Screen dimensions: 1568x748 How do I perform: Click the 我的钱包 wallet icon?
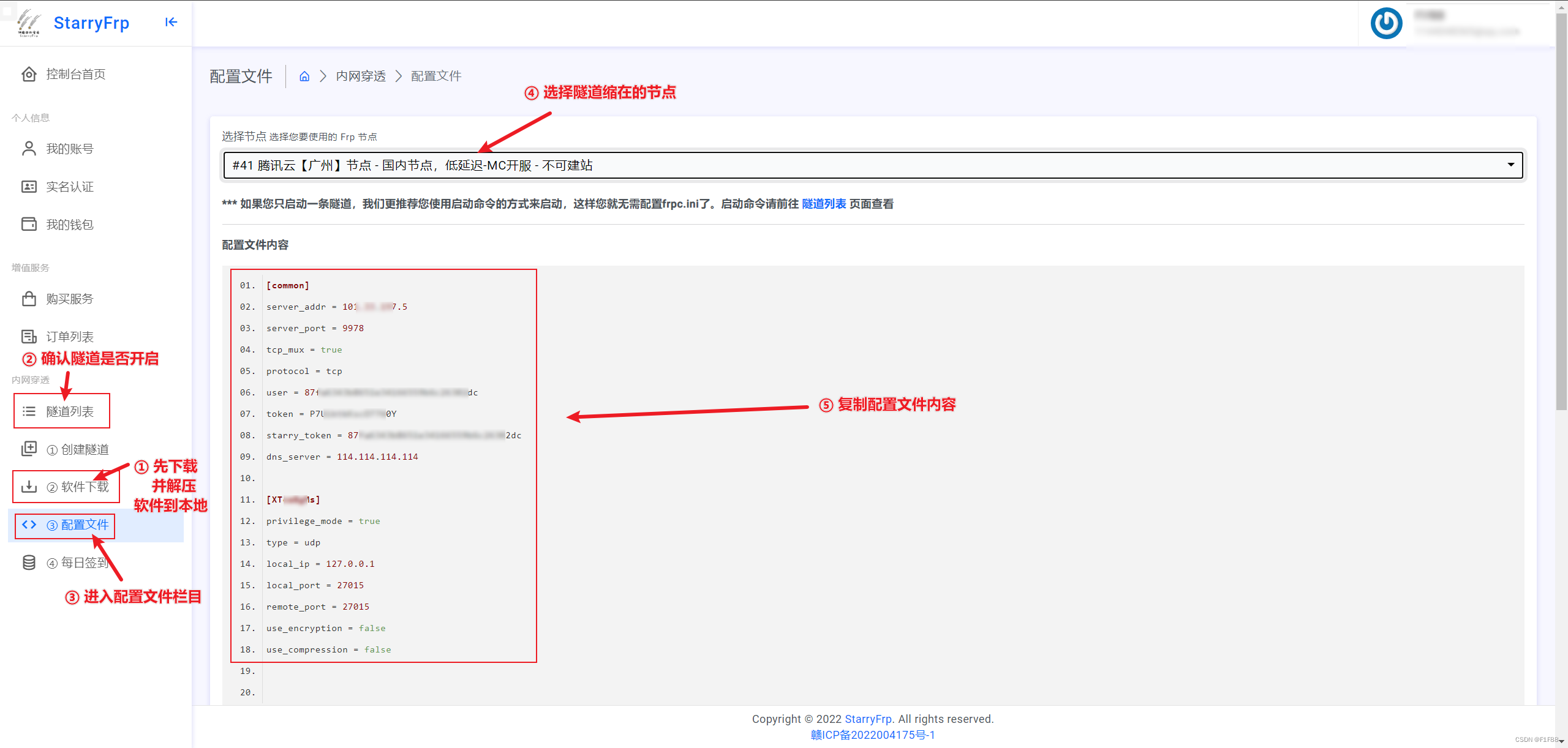[x=29, y=225]
